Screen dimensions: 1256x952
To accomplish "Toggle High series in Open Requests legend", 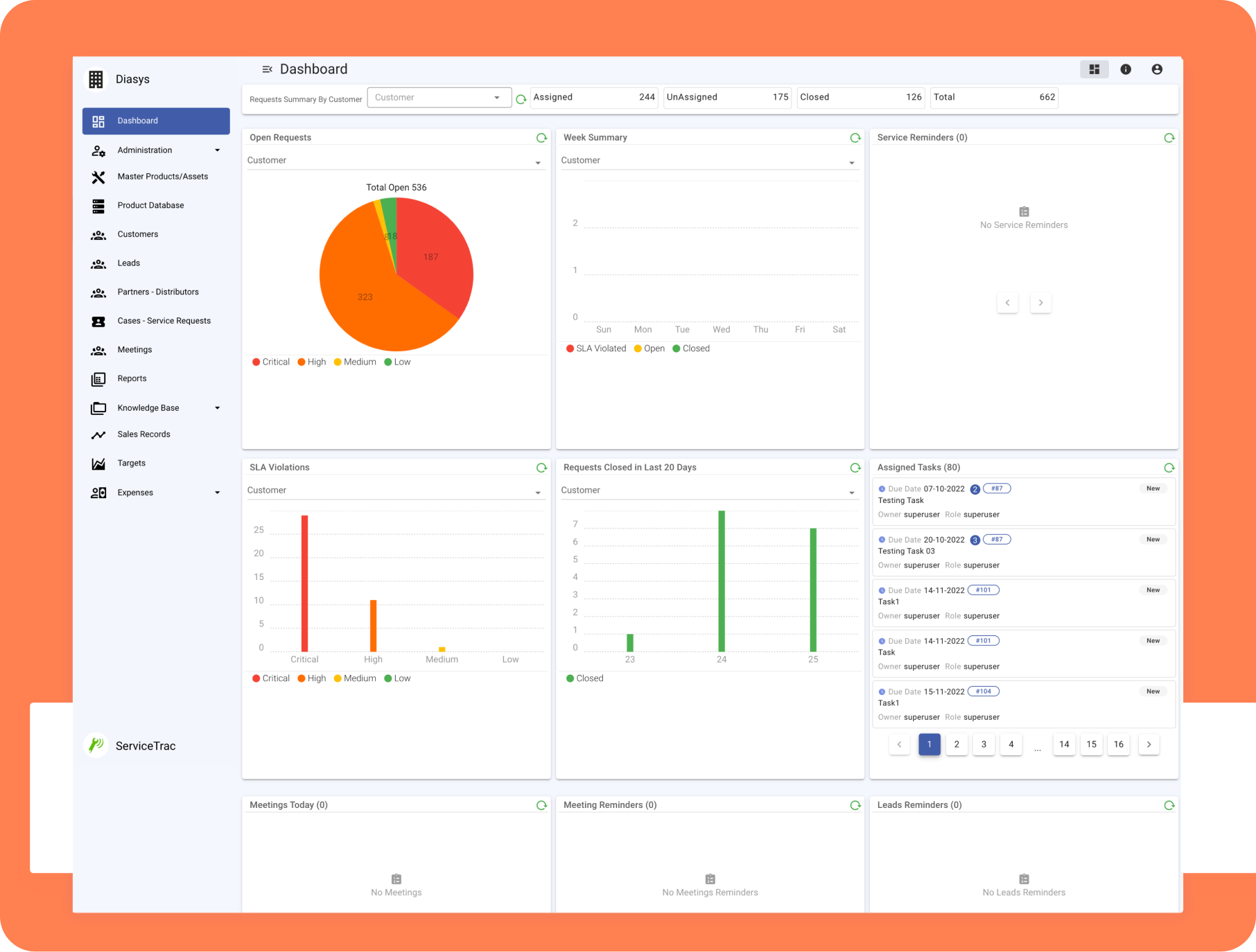I will (312, 362).
